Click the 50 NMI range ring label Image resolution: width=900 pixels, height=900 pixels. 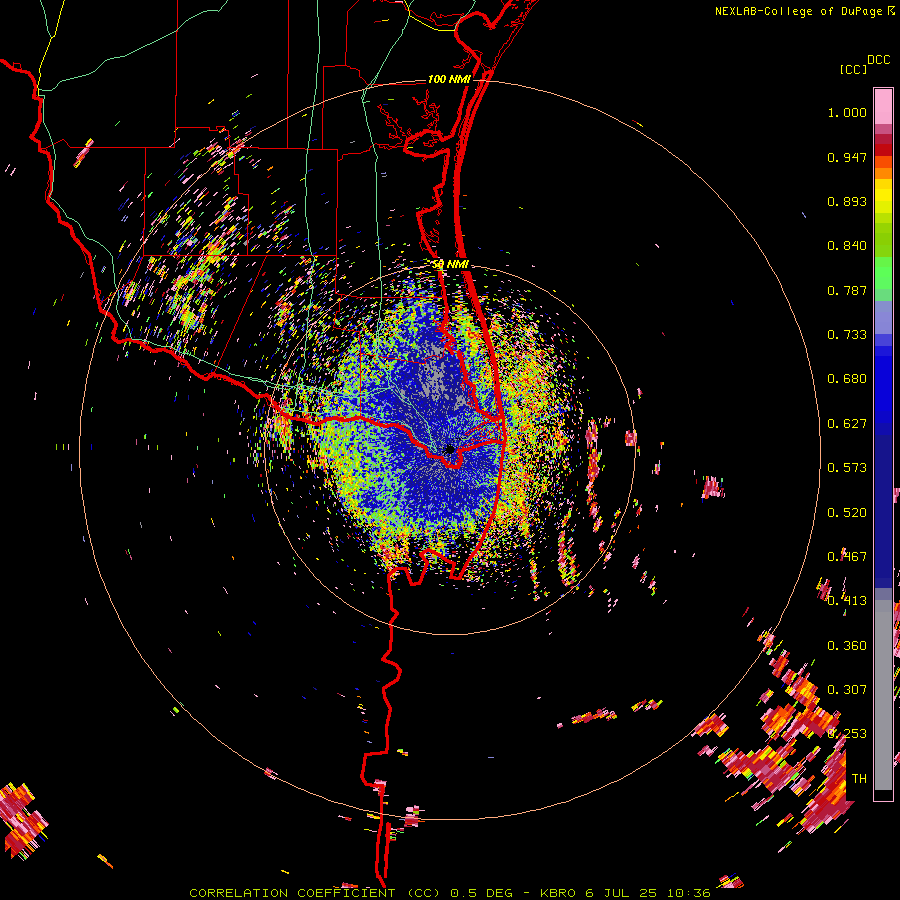point(451,264)
